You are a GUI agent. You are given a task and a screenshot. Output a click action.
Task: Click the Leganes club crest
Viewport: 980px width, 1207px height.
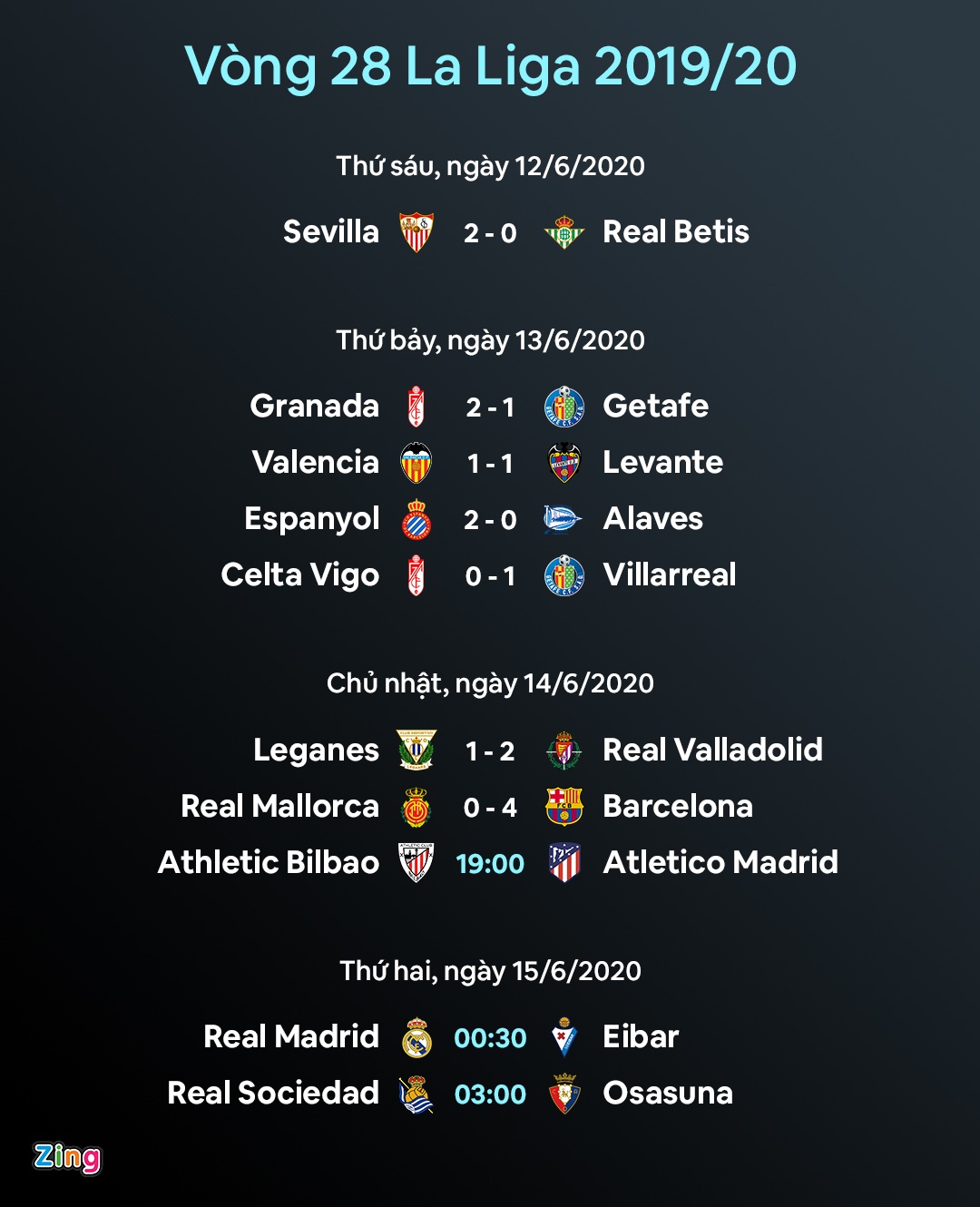416,751
